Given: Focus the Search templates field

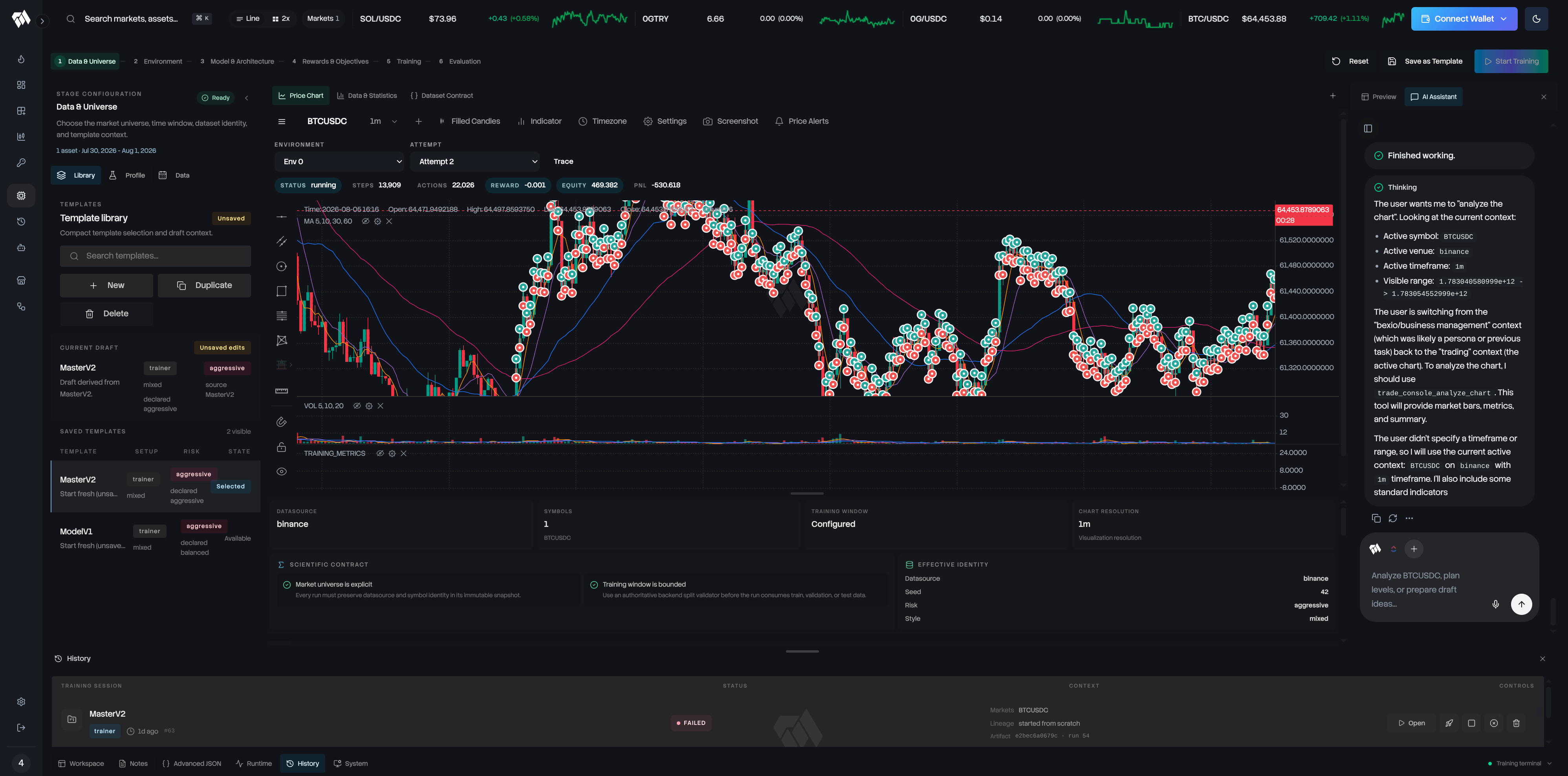Looking at the screenshot, I should 155,256.
